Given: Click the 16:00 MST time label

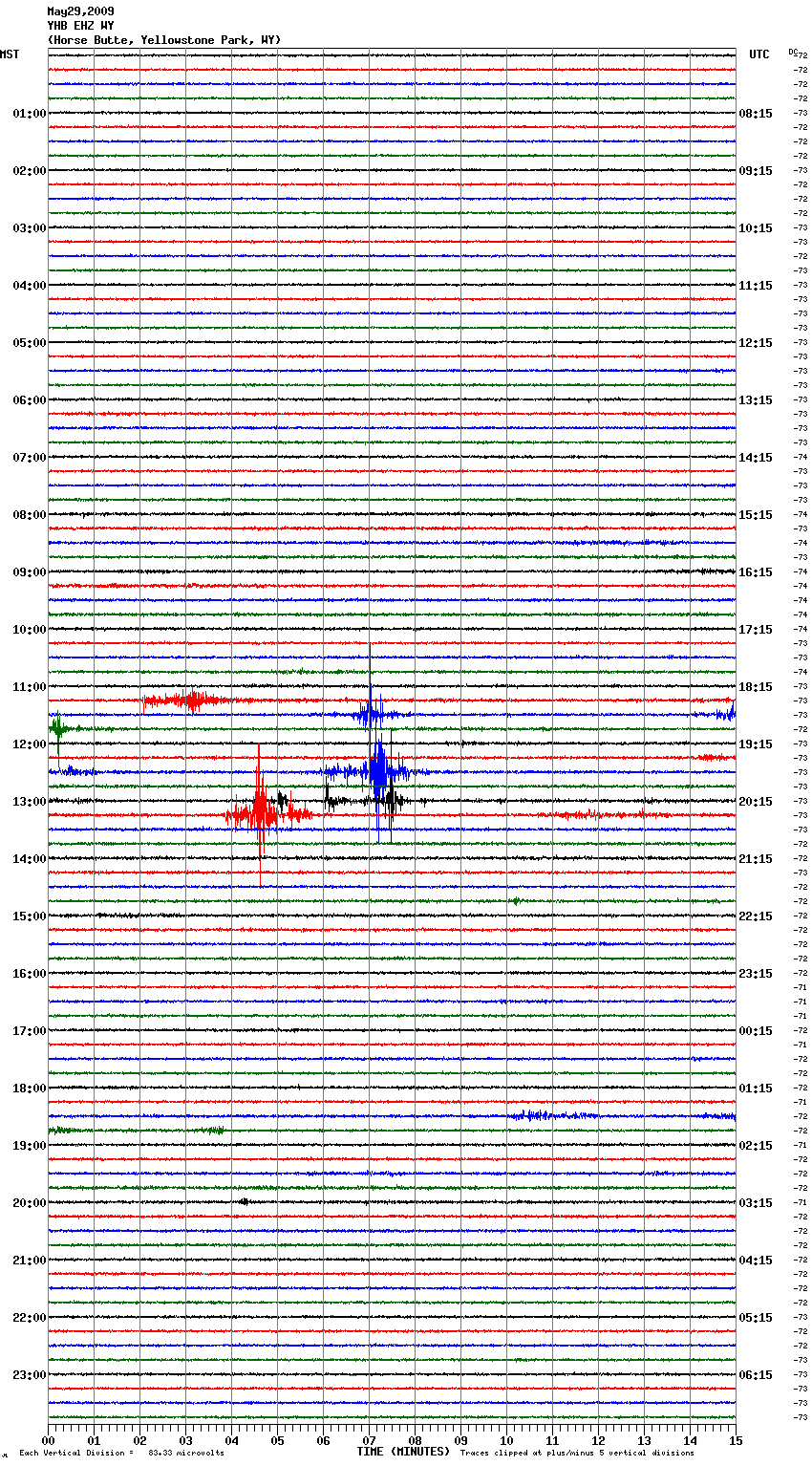Looking at the screenshot, I should coord(29,974).
